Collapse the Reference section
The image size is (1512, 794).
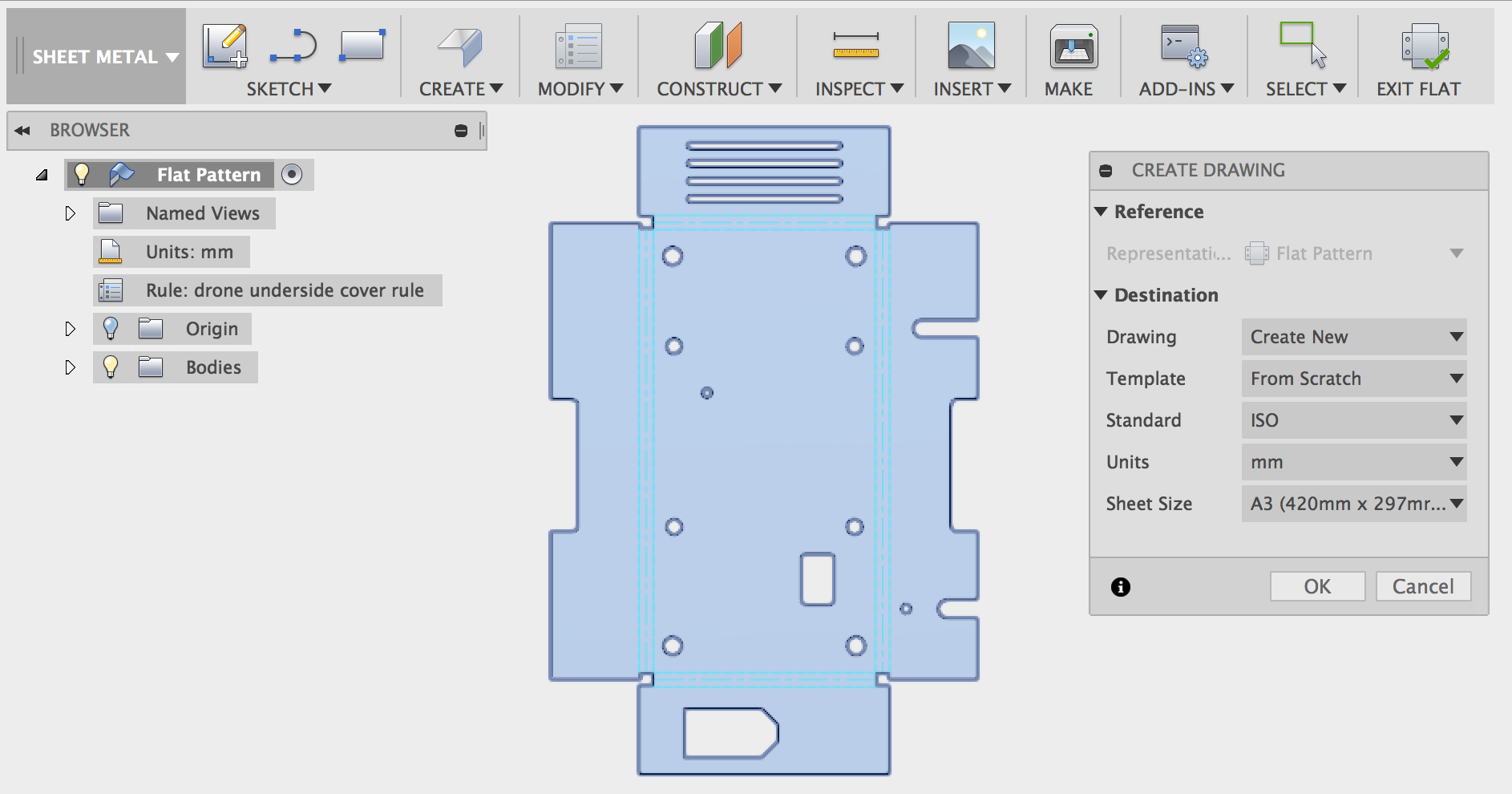click(1102, 212)
